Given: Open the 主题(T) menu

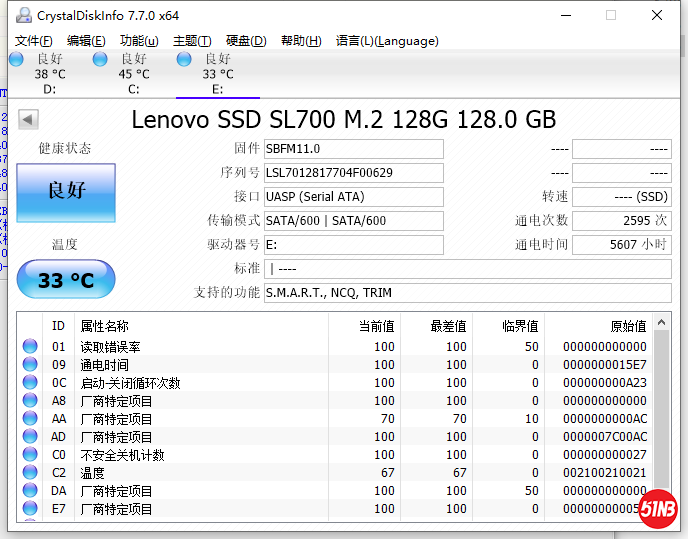Looking at the screenshot, I should 192,41.
